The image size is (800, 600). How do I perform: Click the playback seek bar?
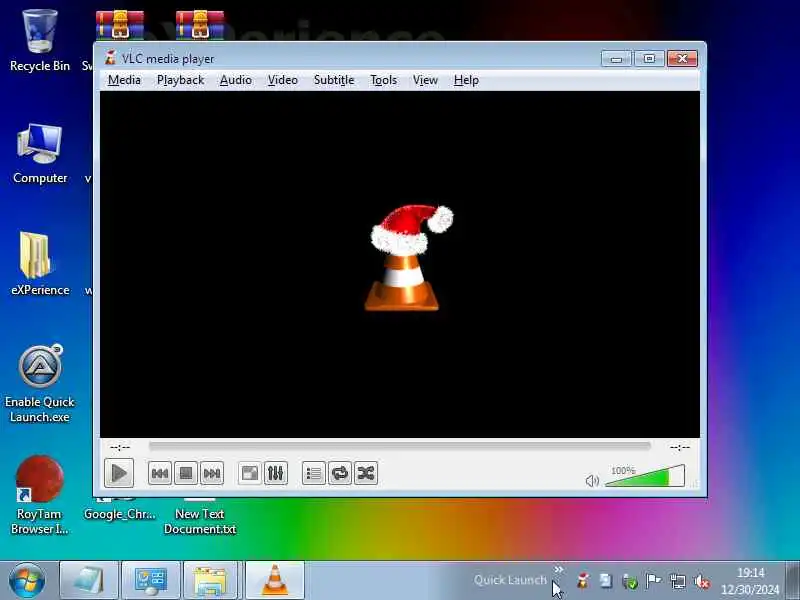[x=399, y=447]
